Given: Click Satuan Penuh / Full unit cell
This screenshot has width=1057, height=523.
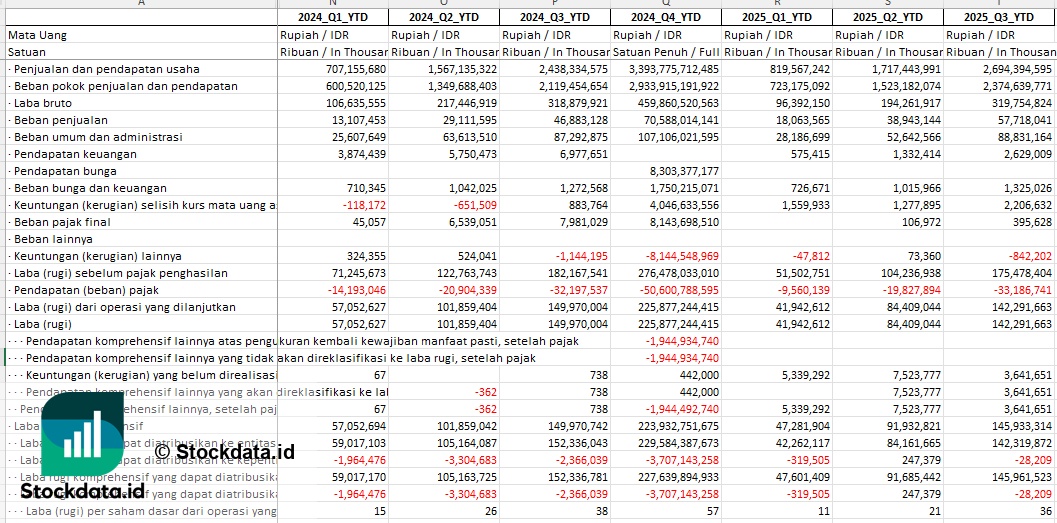Looking at the screenshot, I should coord(666,52).
